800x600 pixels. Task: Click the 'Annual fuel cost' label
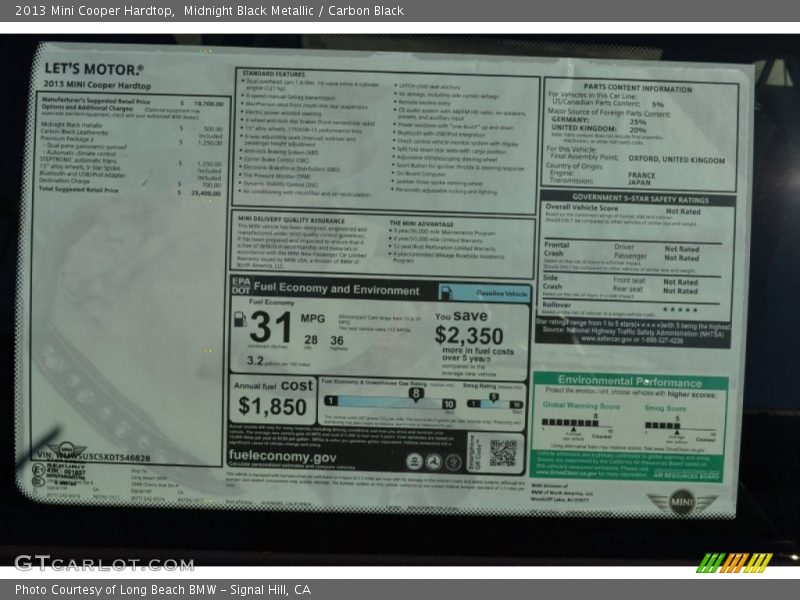(x=273, y=385)
